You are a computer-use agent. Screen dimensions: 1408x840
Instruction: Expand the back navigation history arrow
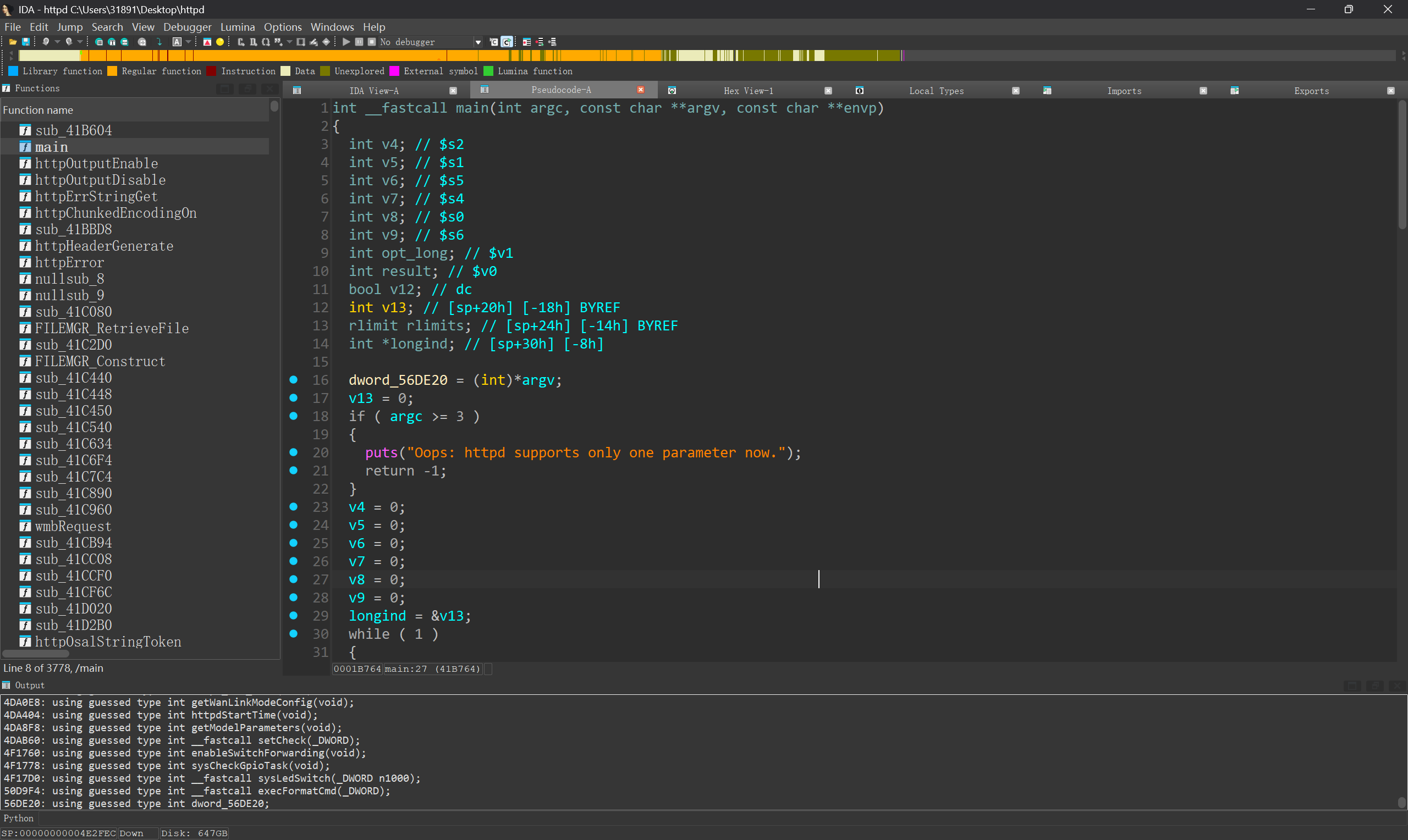coord(57,42)
